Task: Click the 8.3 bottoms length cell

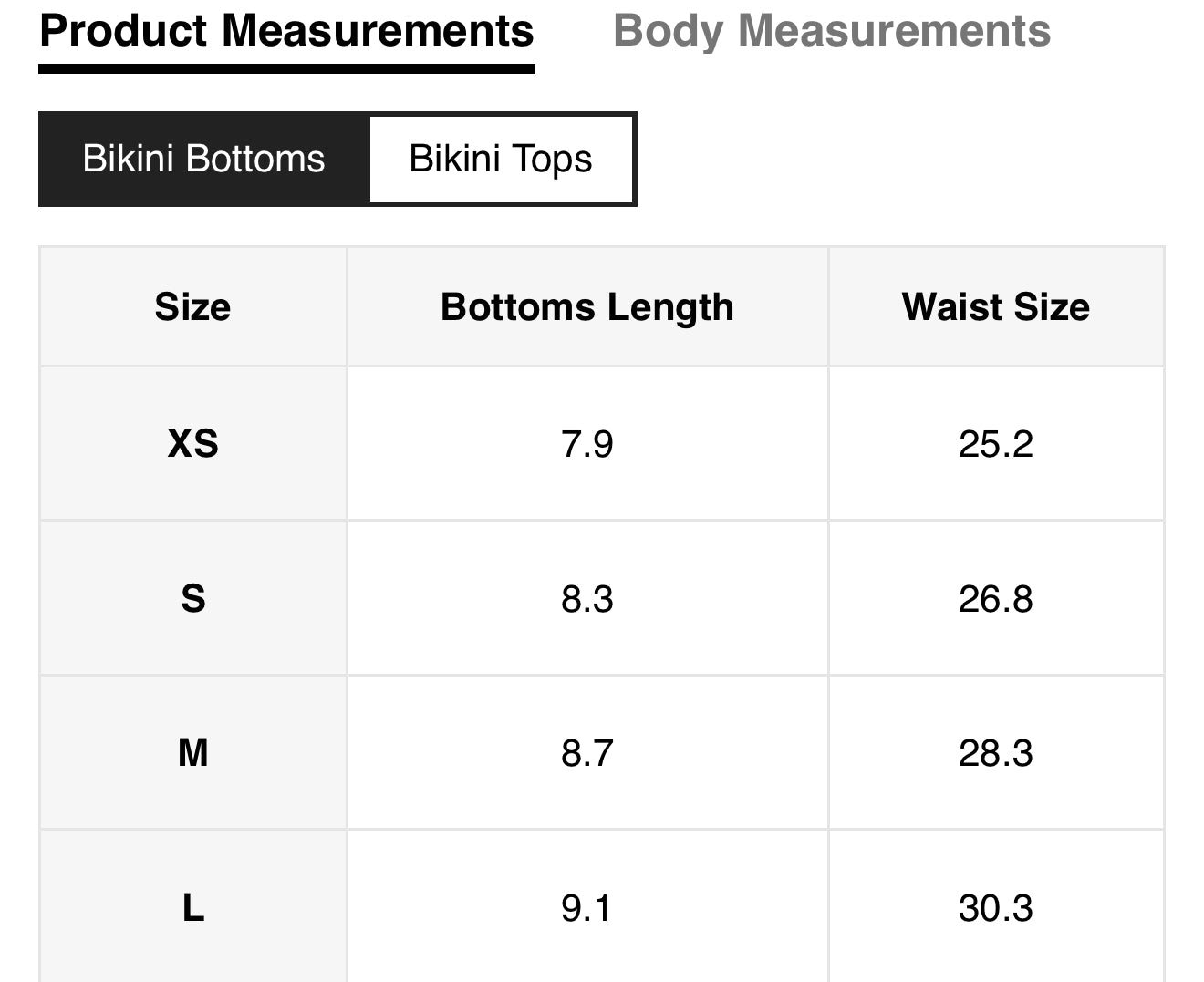Action: tap(587, 599)
